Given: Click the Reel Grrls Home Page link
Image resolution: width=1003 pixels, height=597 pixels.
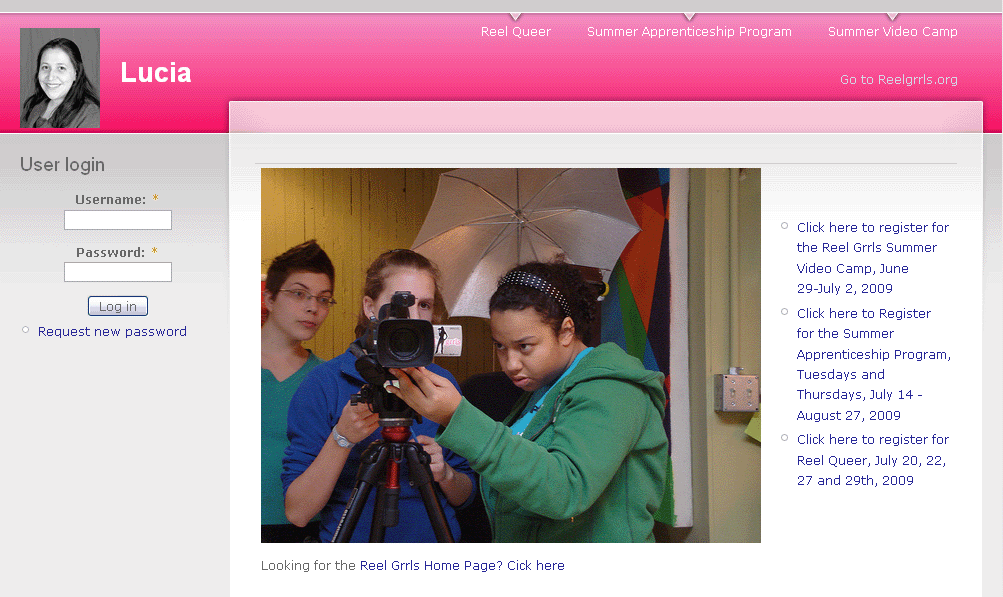Looking at the screenshot, I should [462, 565].
